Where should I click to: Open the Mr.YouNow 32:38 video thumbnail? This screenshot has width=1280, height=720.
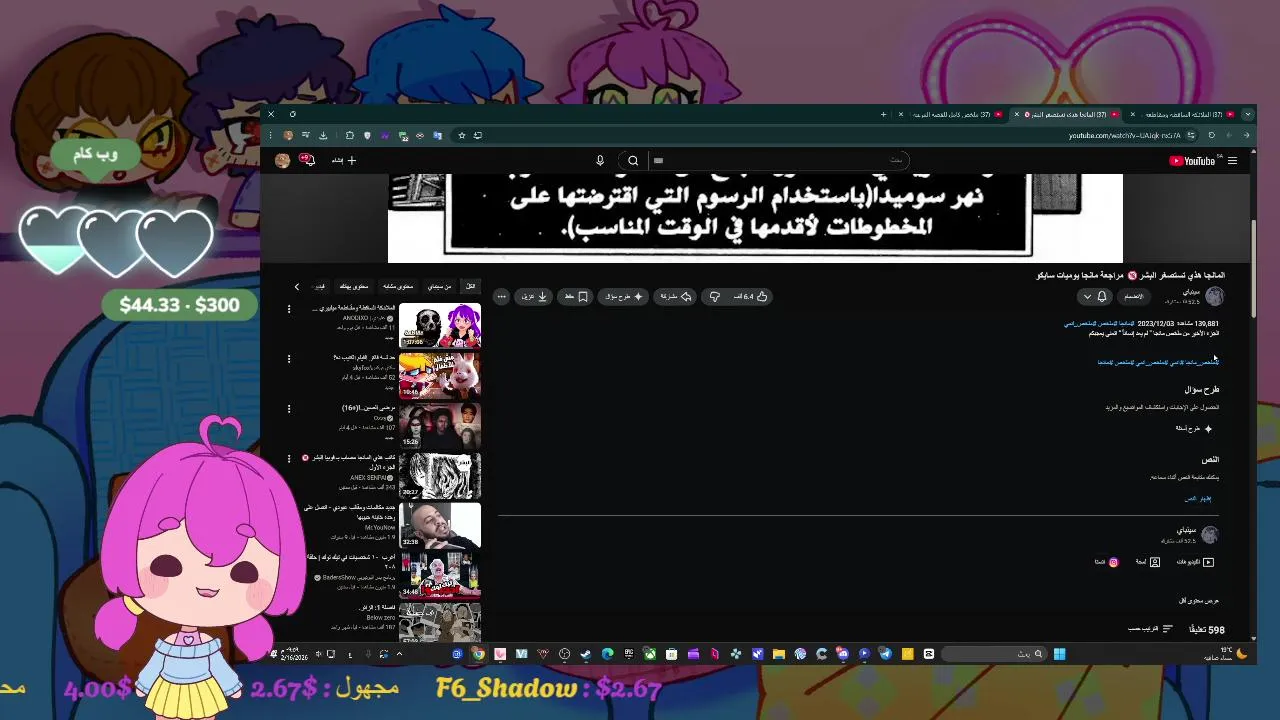440,525
